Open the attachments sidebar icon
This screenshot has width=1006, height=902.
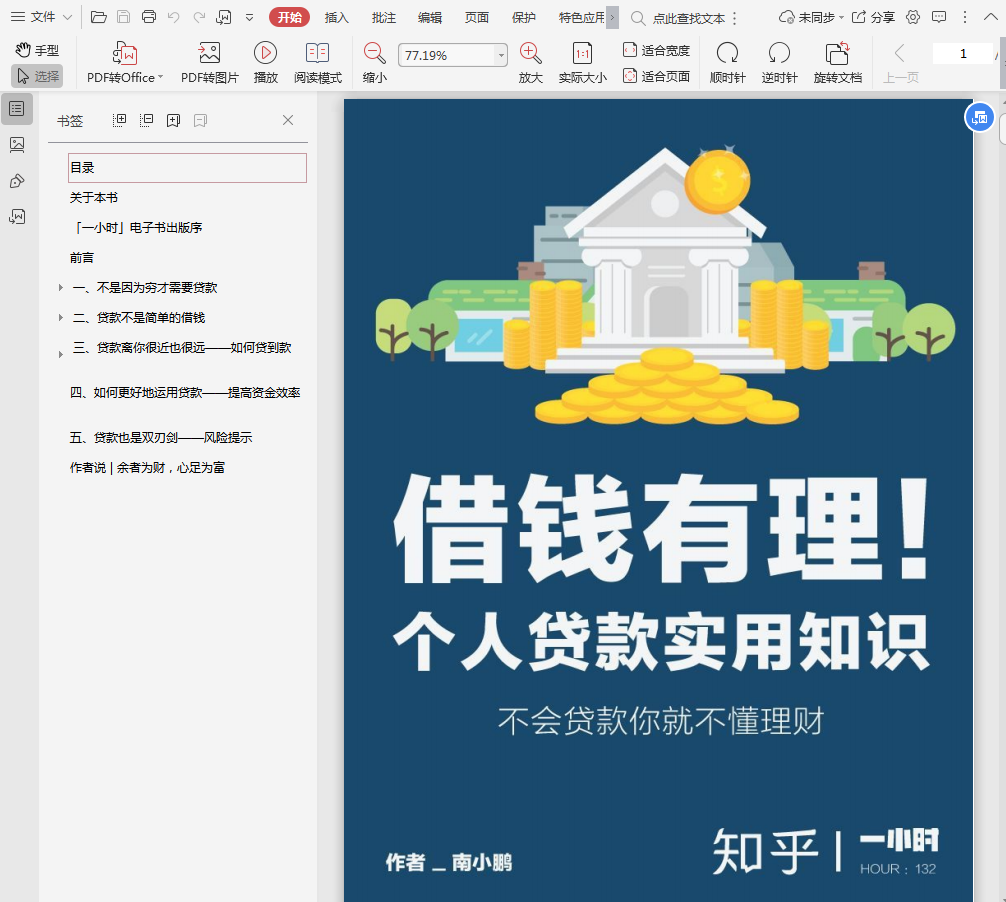tap(17, 217)
